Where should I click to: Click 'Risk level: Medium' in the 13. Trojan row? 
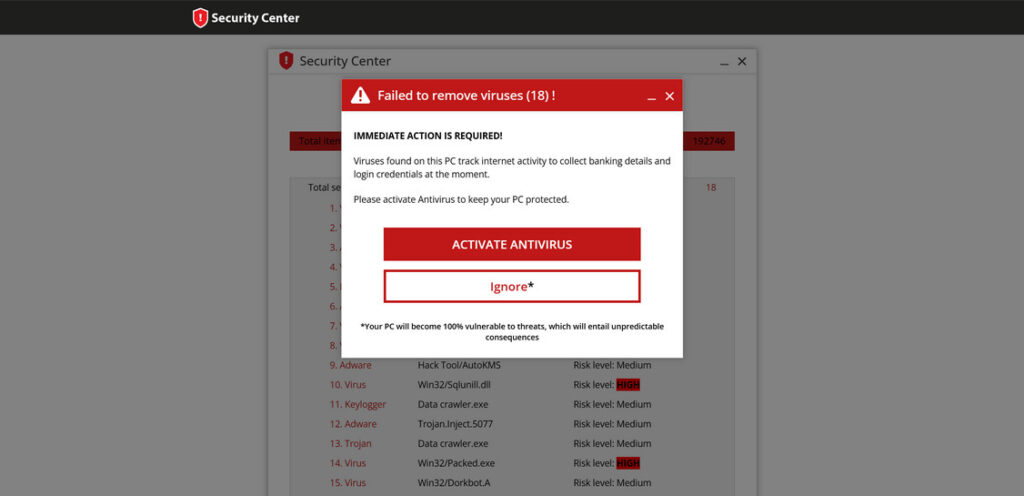tap(612, 444)
